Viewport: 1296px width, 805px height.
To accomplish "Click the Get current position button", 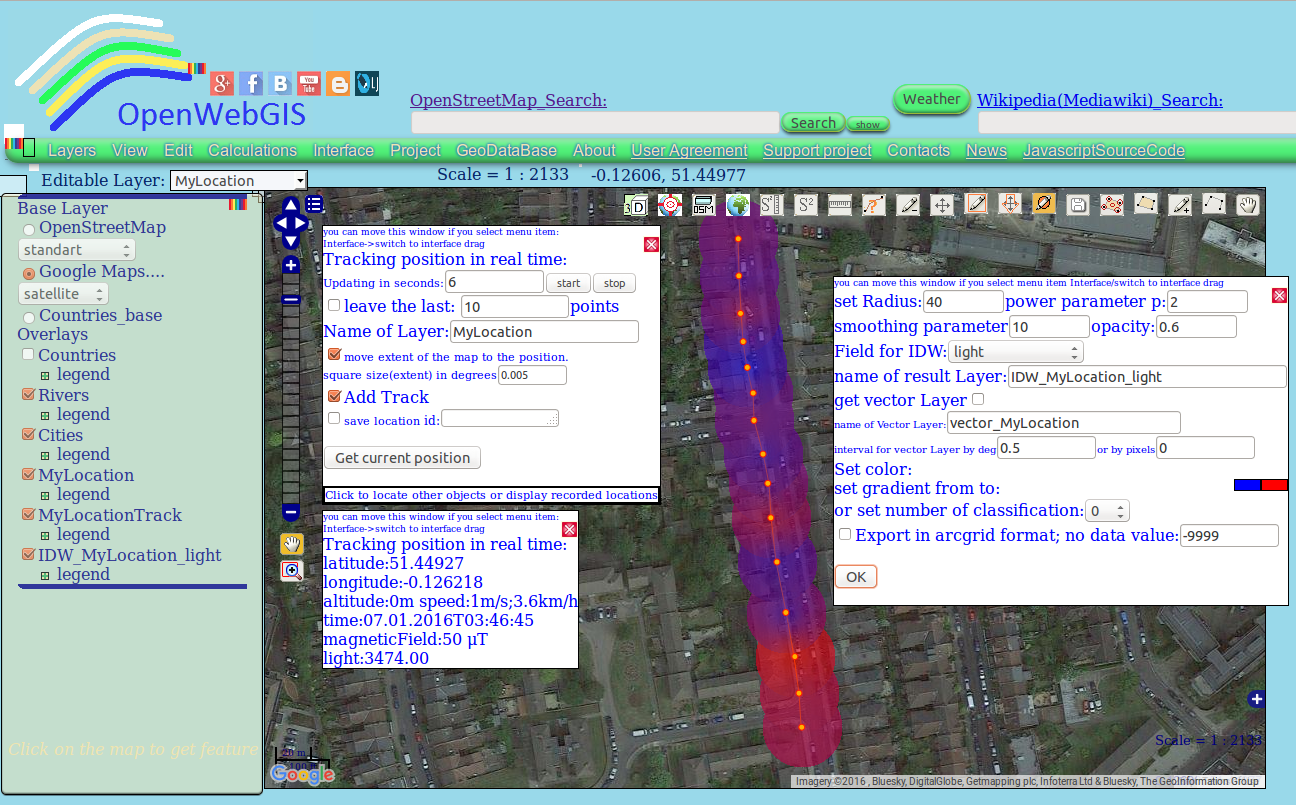I will tap(402, 458).
